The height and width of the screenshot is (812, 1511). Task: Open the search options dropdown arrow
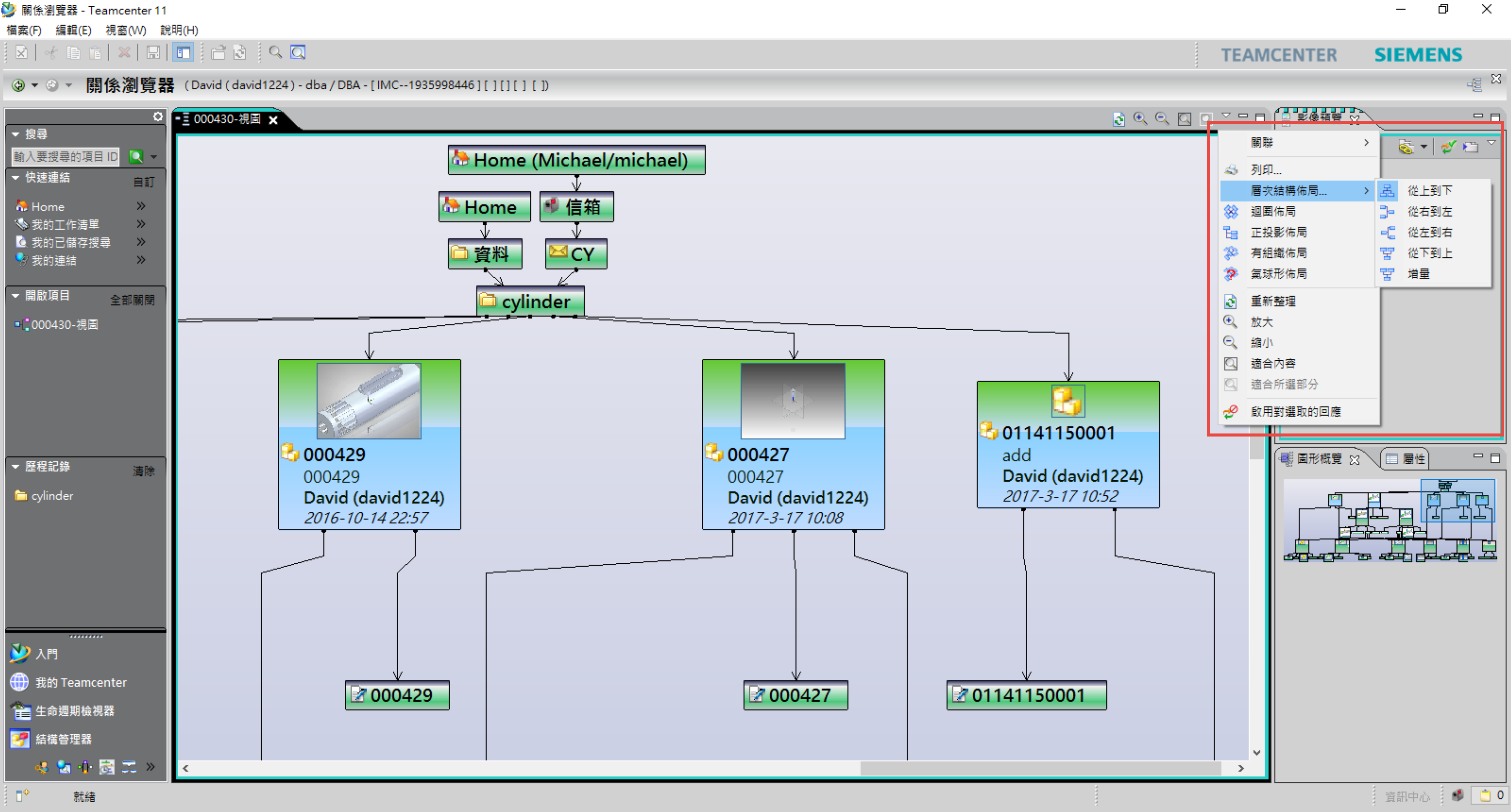(154, 157)
